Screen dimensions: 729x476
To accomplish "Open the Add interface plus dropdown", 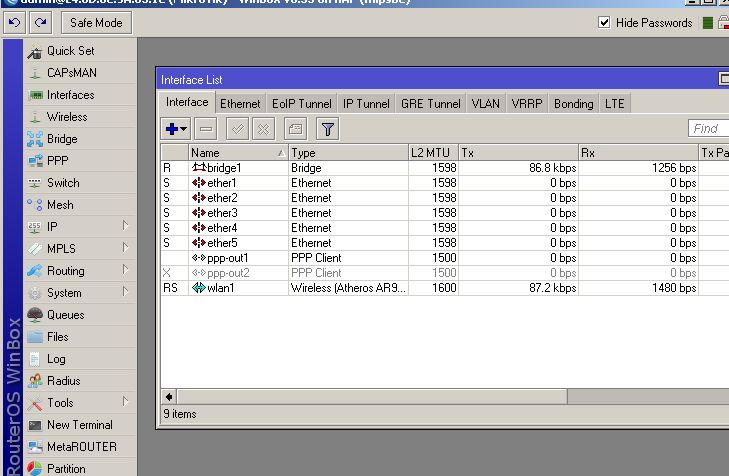I will 176,129.
